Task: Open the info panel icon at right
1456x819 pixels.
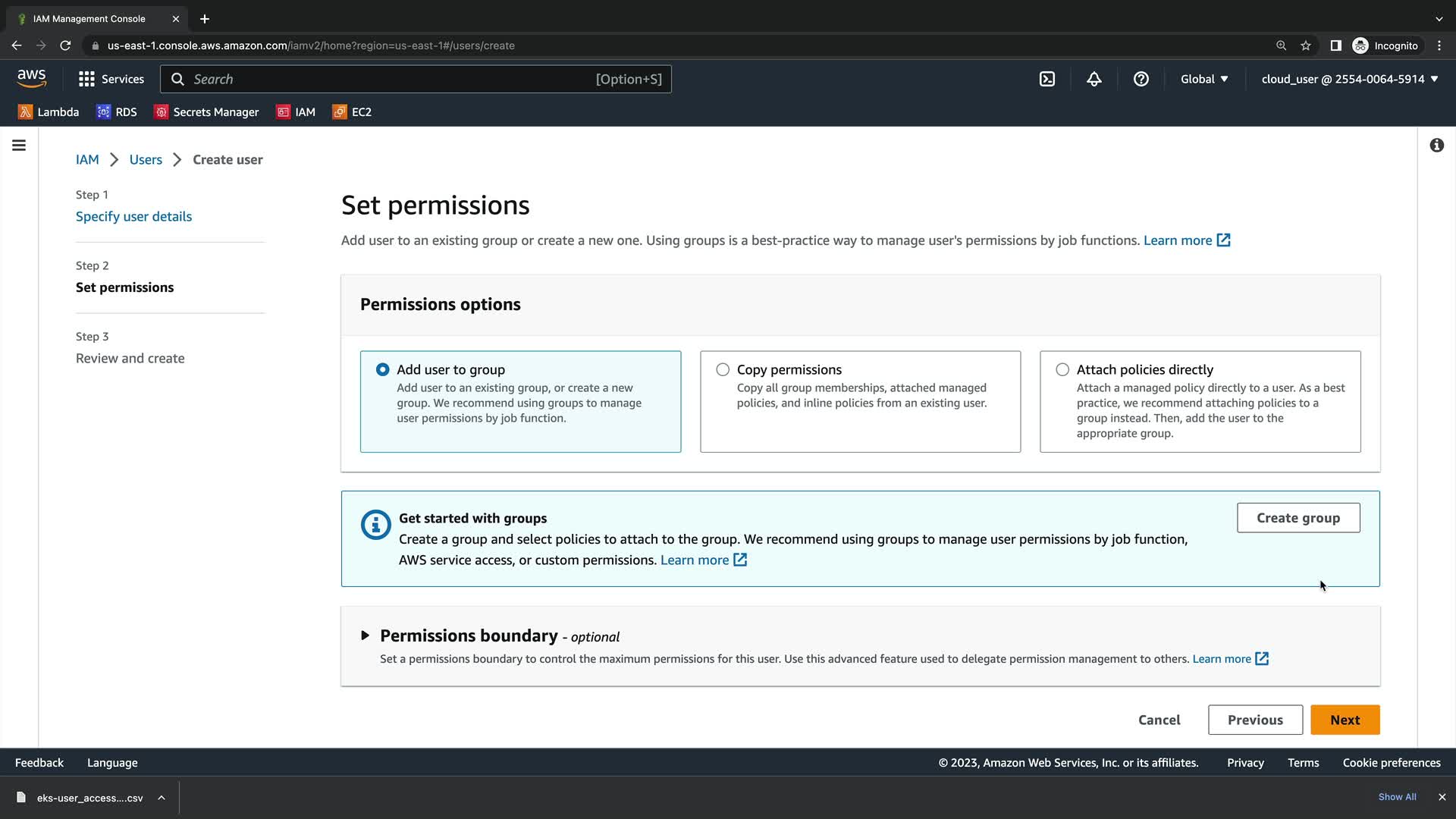Action: 1436,145
